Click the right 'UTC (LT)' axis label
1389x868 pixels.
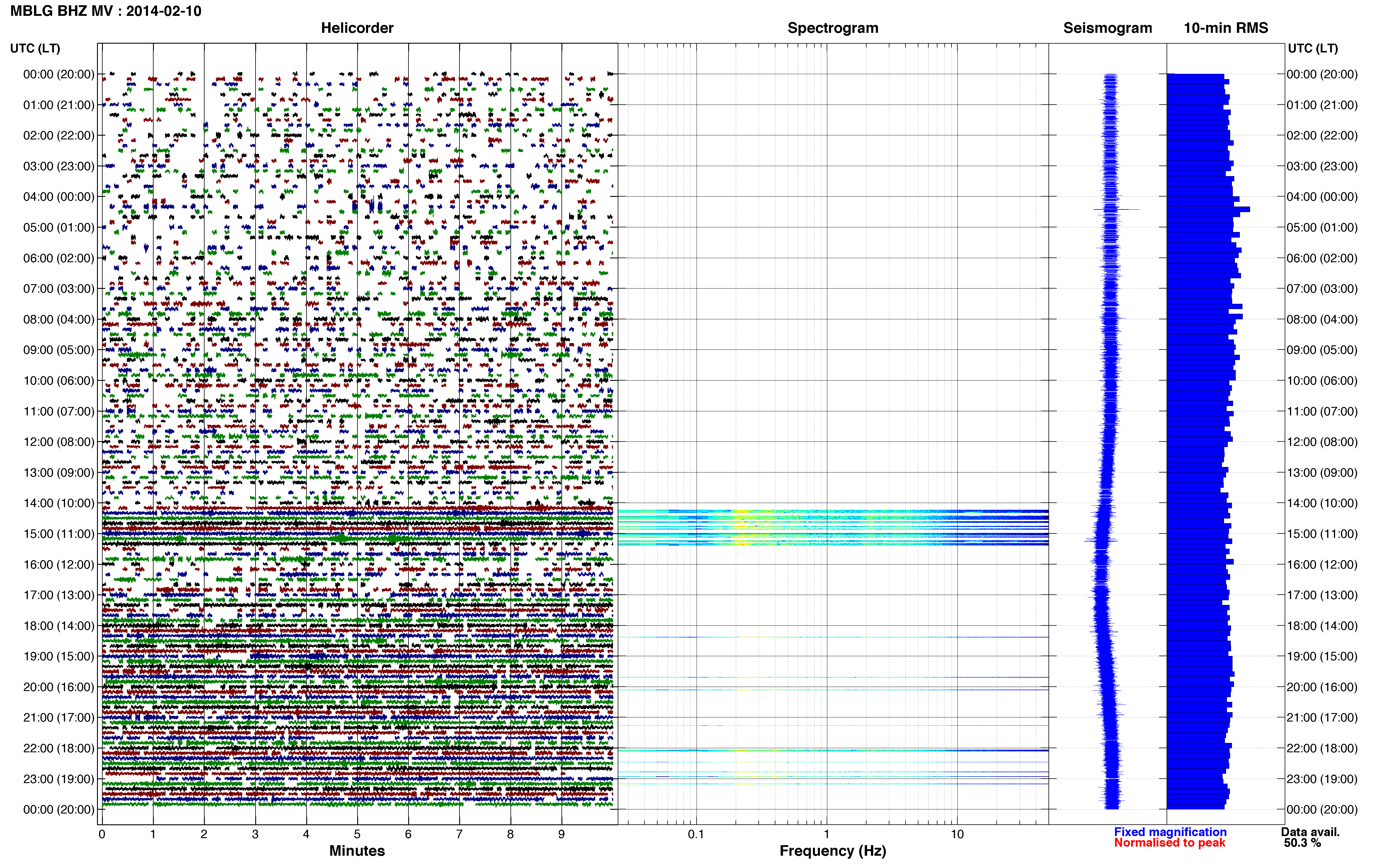pyautogui.click(x=1313, y=48)
